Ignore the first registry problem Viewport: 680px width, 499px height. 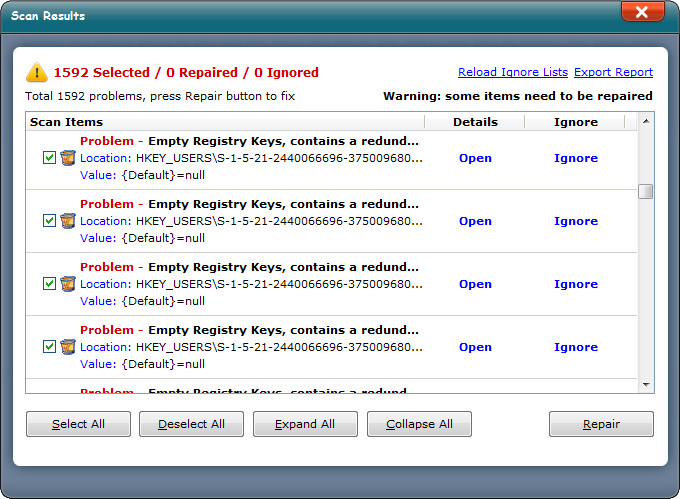point(576,158)
